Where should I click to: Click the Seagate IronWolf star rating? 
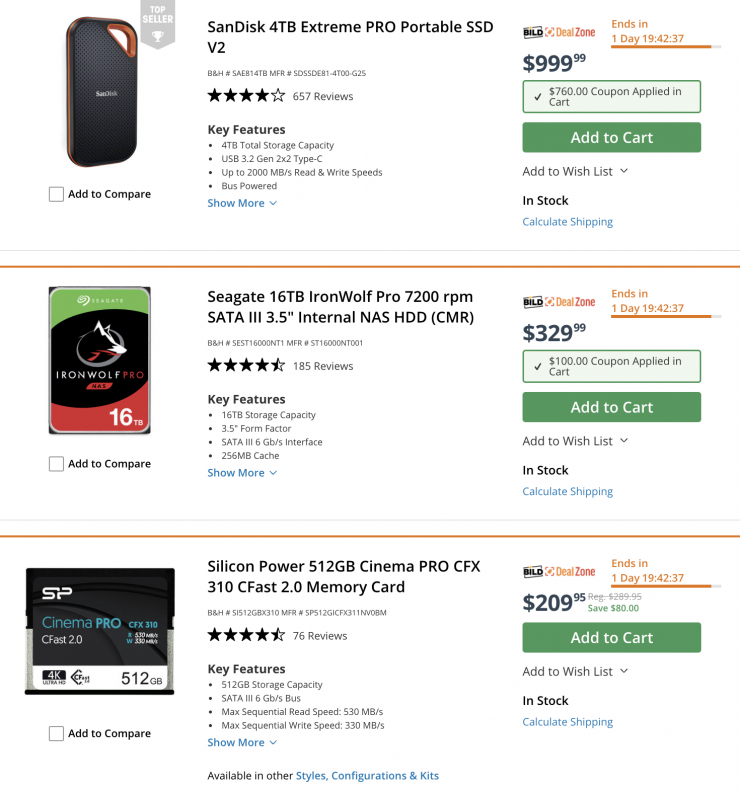click(246, 366)
